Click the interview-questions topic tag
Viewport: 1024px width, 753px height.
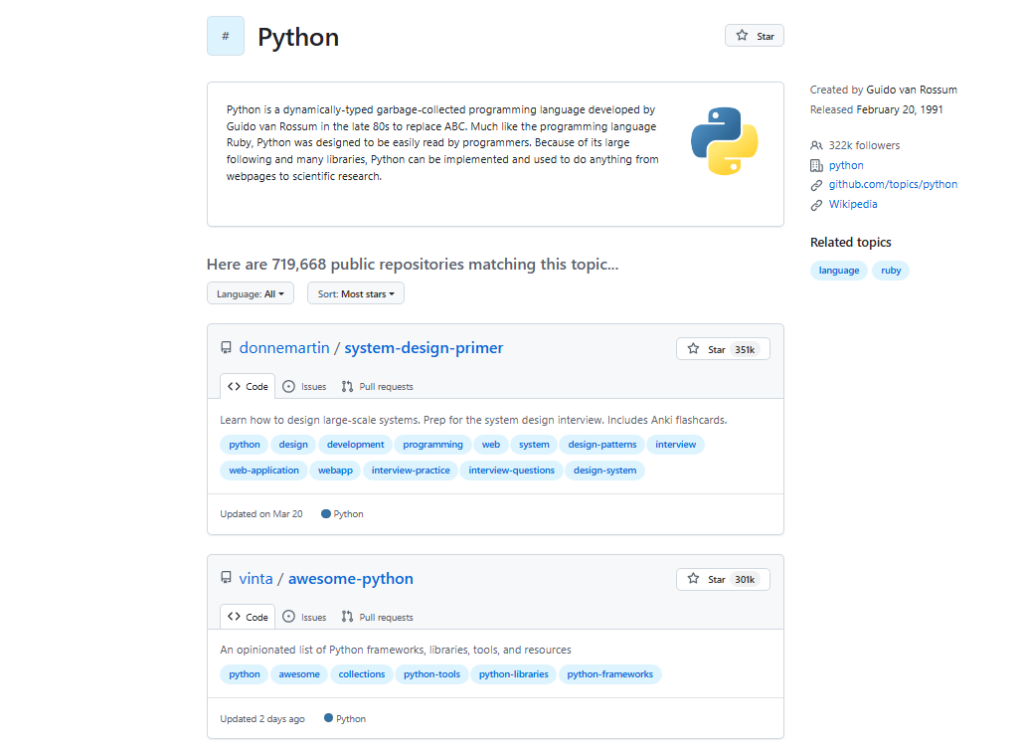click(x=511, y=470)
